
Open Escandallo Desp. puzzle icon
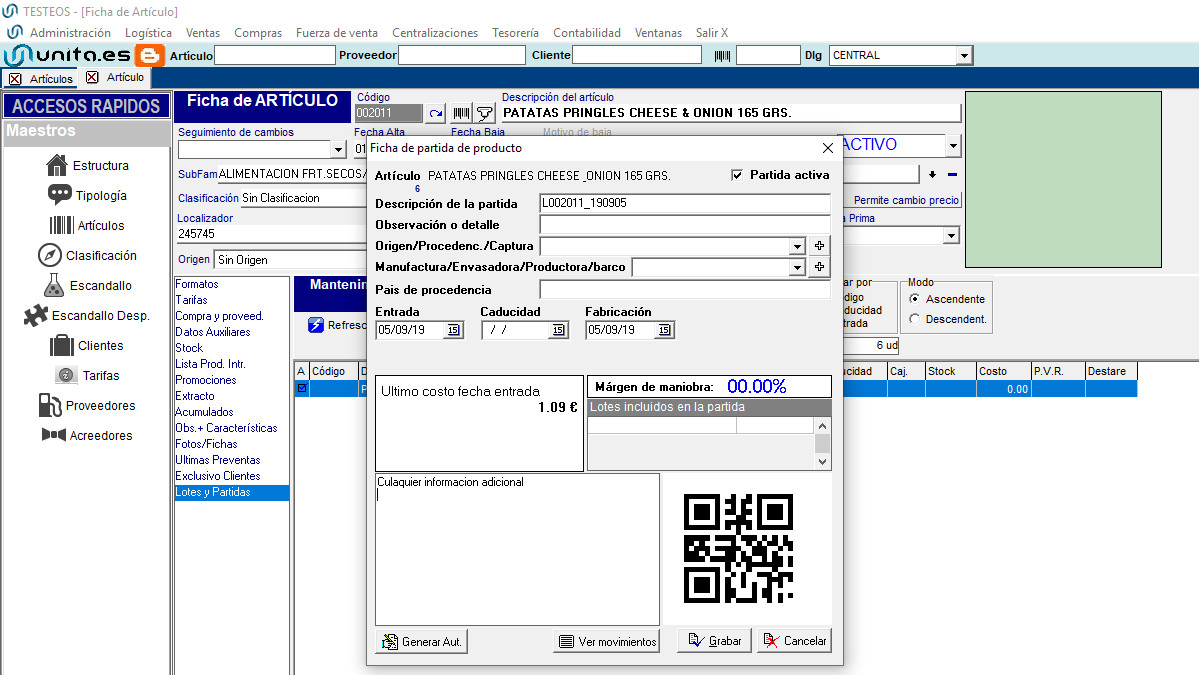[x=35, y=315]
